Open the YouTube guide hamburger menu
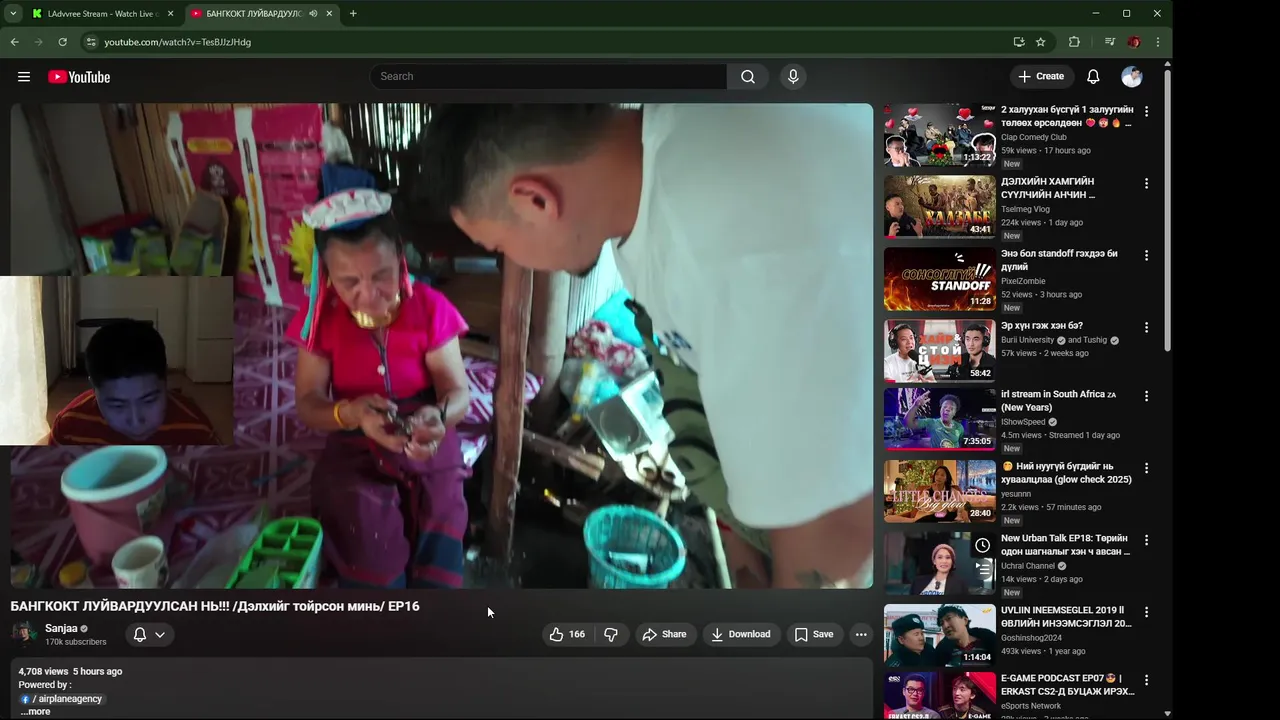Screen dimensions: 1280x720 point(24,77)
